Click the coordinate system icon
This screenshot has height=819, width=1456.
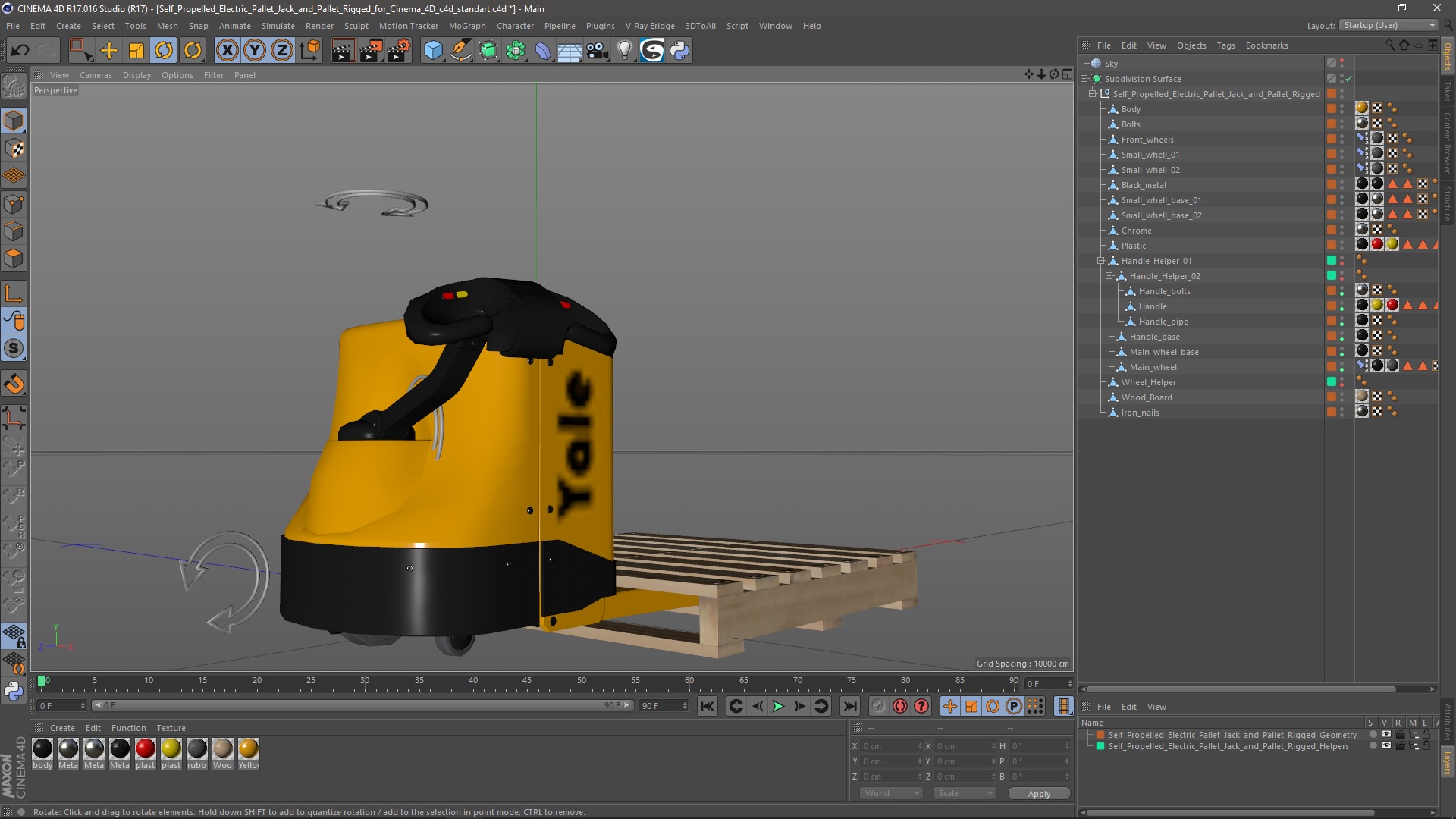pyautogui.click(x=310, y=50)
